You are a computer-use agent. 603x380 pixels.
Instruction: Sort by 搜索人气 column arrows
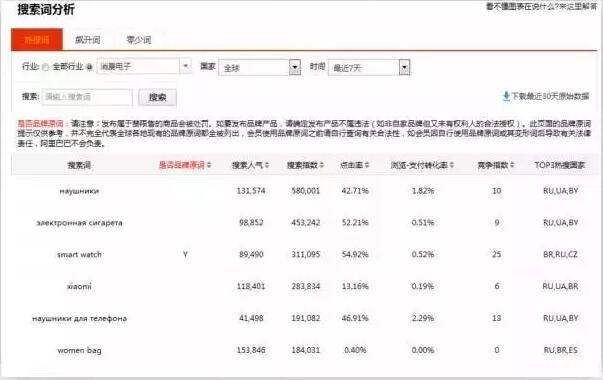[x=267, y=165]
